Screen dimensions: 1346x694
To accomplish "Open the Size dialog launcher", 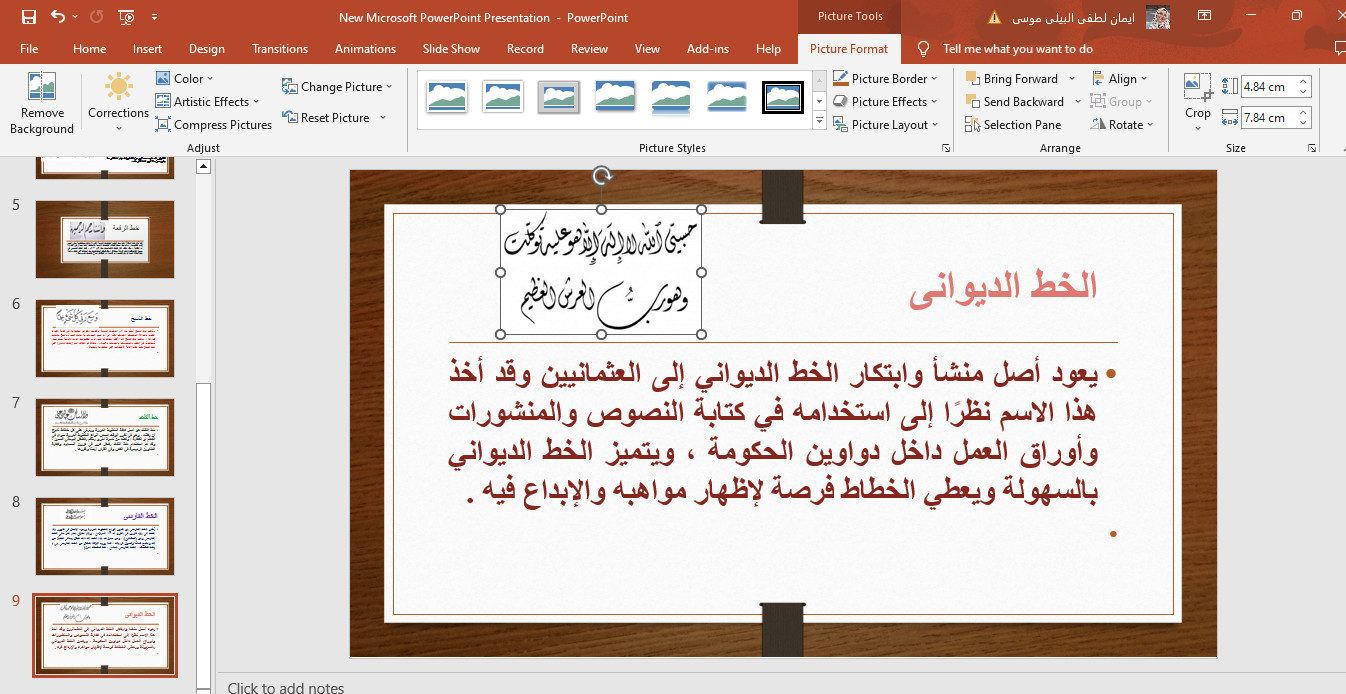I will (1312, 148).
